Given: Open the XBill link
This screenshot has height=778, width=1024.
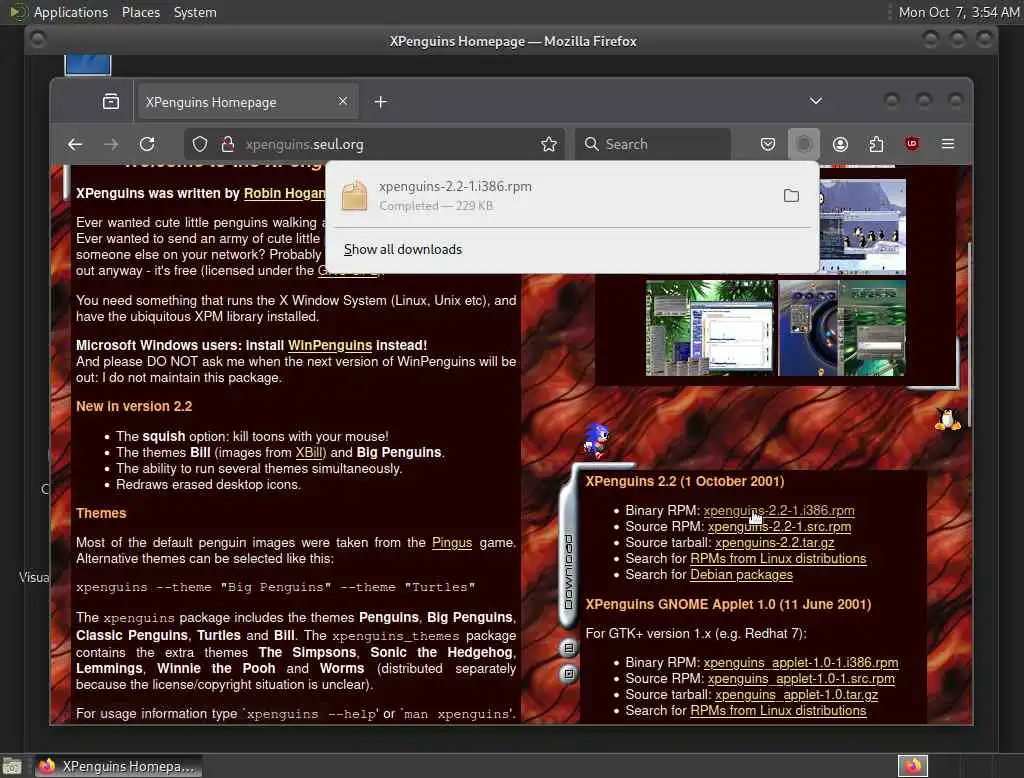Looking at the screenshot, I should coord(309,452).
